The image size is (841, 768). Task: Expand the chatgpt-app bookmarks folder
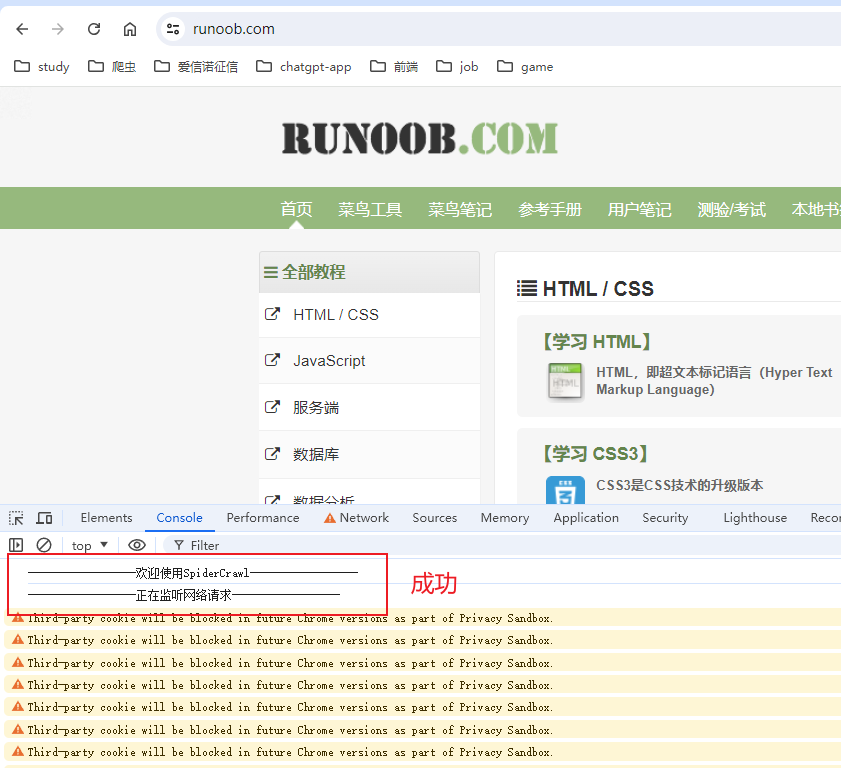pyautogui.click(x=304, y=67)
